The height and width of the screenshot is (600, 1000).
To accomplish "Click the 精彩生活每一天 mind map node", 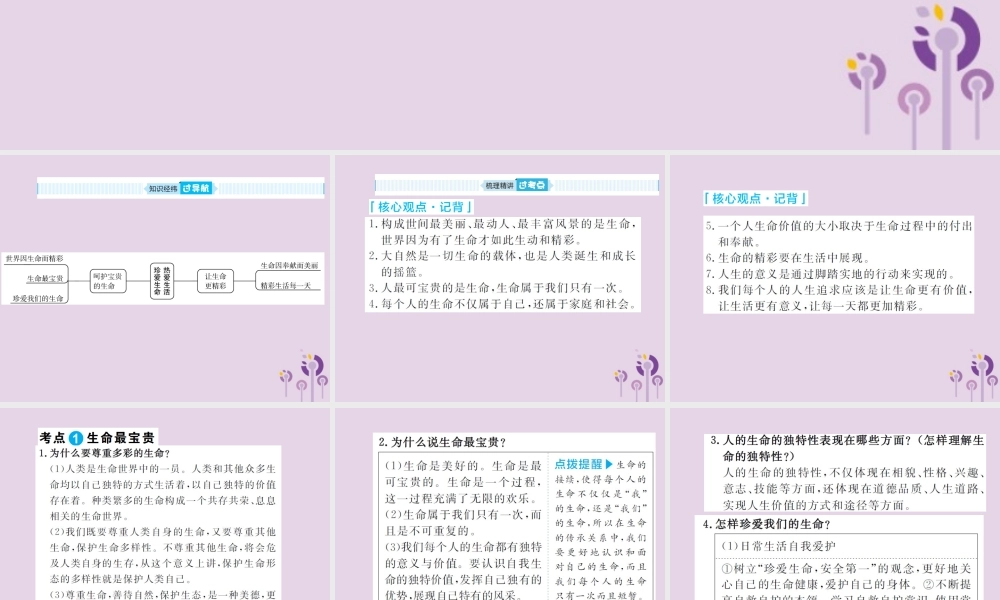I will pos(285,286).
